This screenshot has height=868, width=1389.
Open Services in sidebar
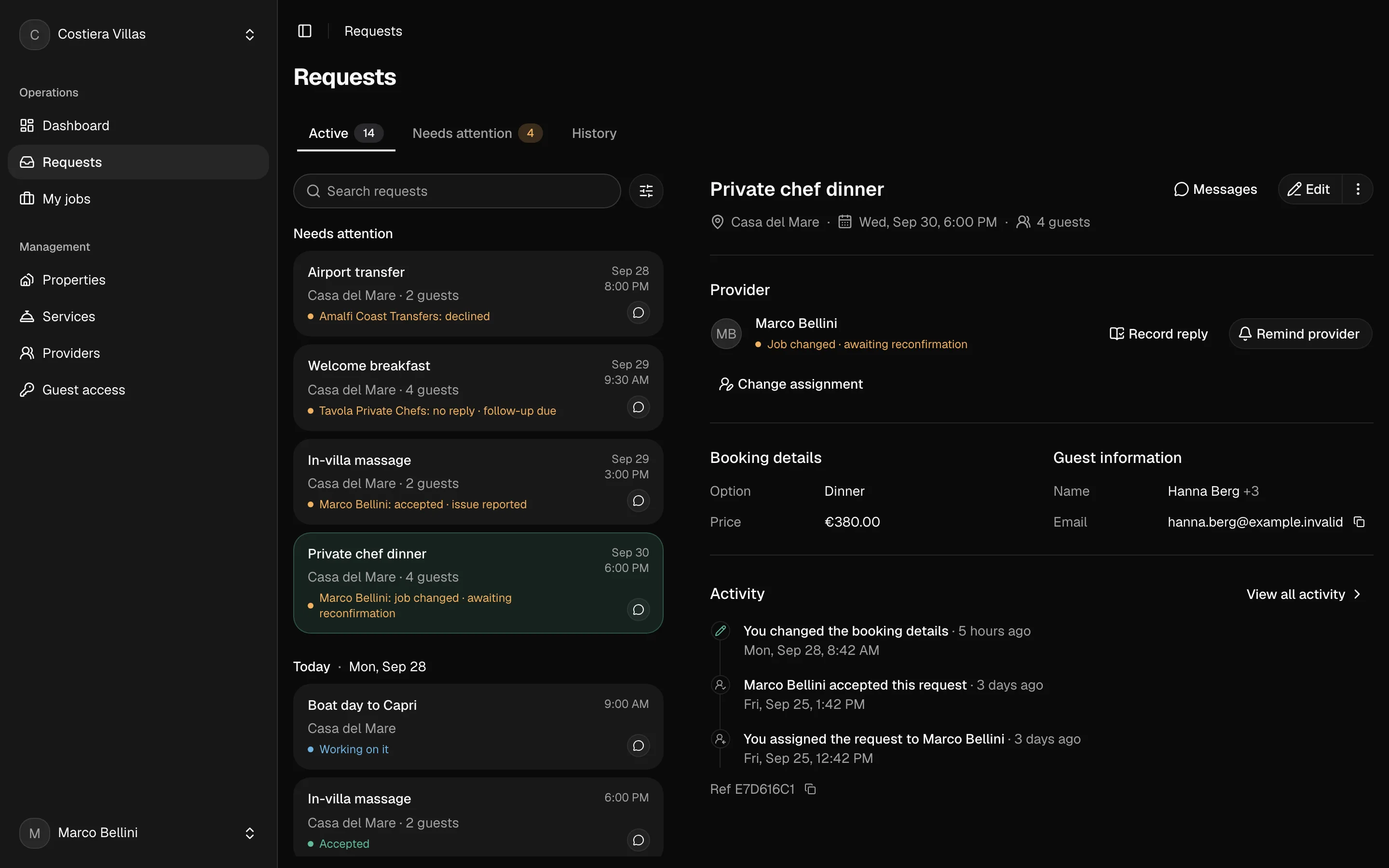point(138,316)
